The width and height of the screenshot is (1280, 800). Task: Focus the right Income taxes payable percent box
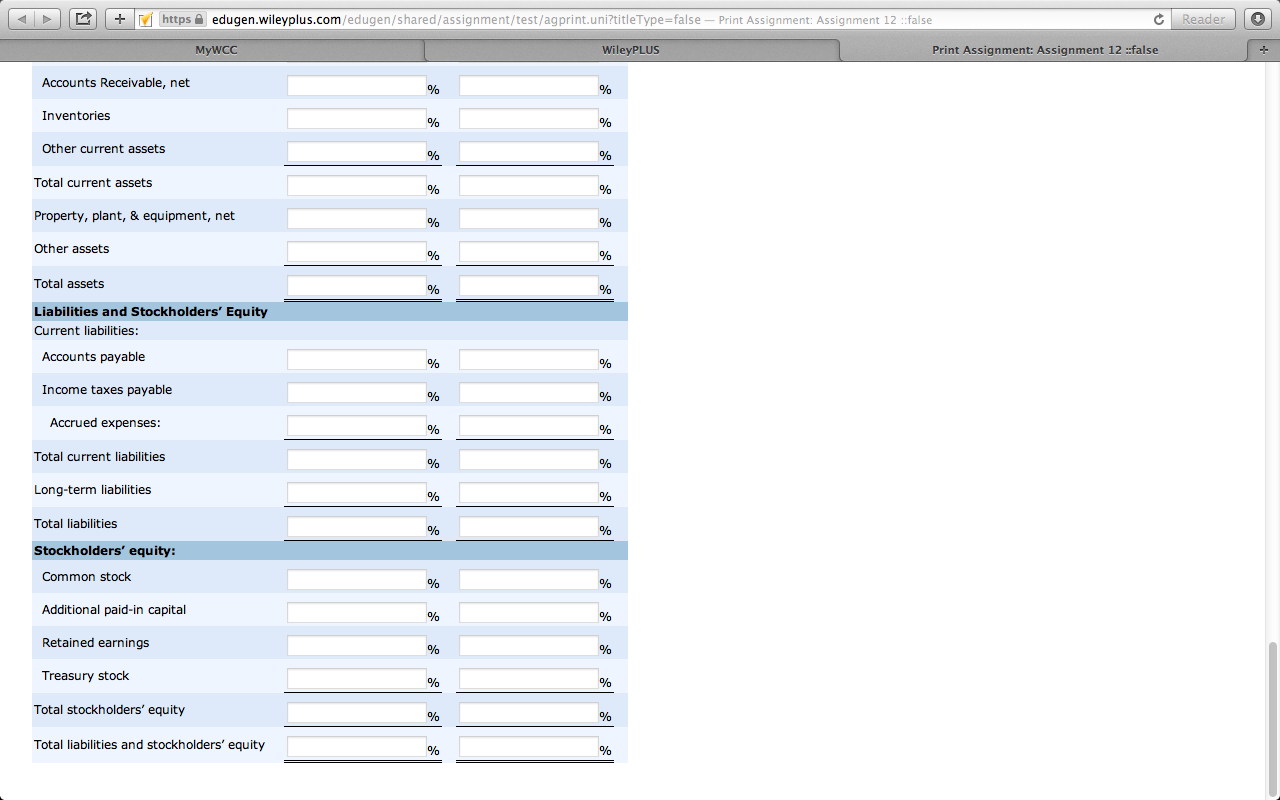click(x=529, y=393)
